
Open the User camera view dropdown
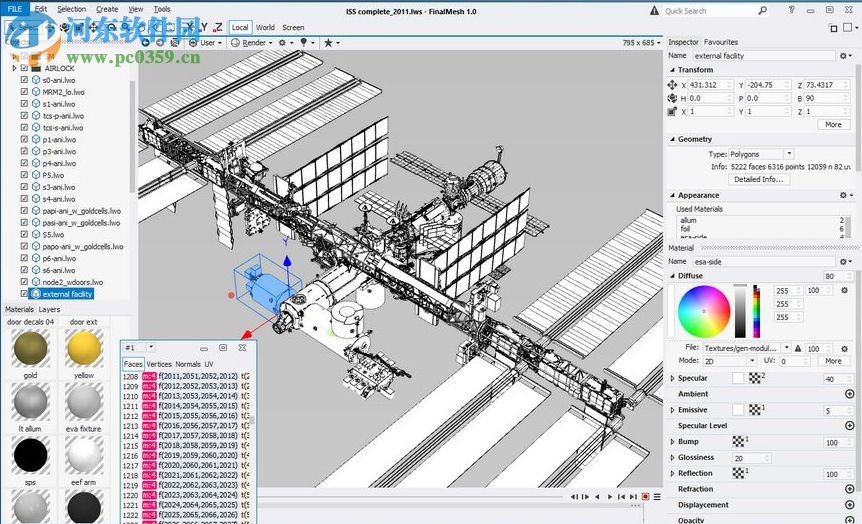[206, 42]
